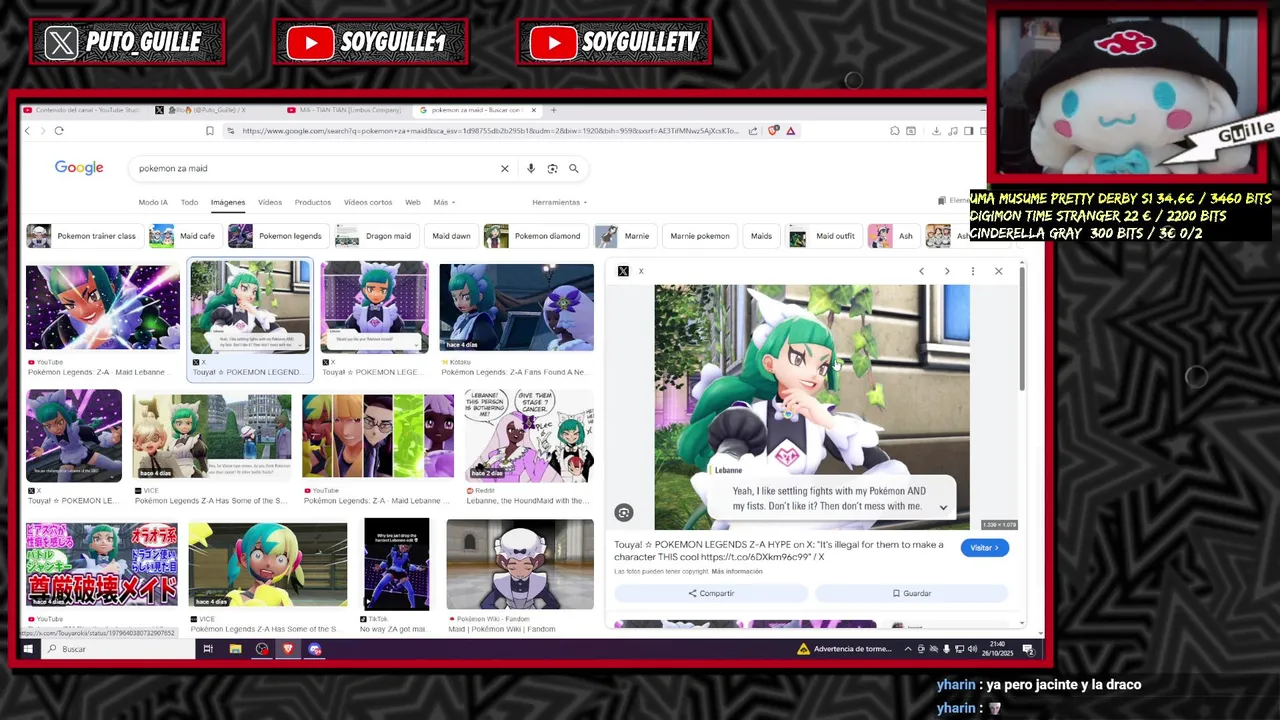Open a new browser tab with plus
The image size is (1280, 720).
point(554,110)
